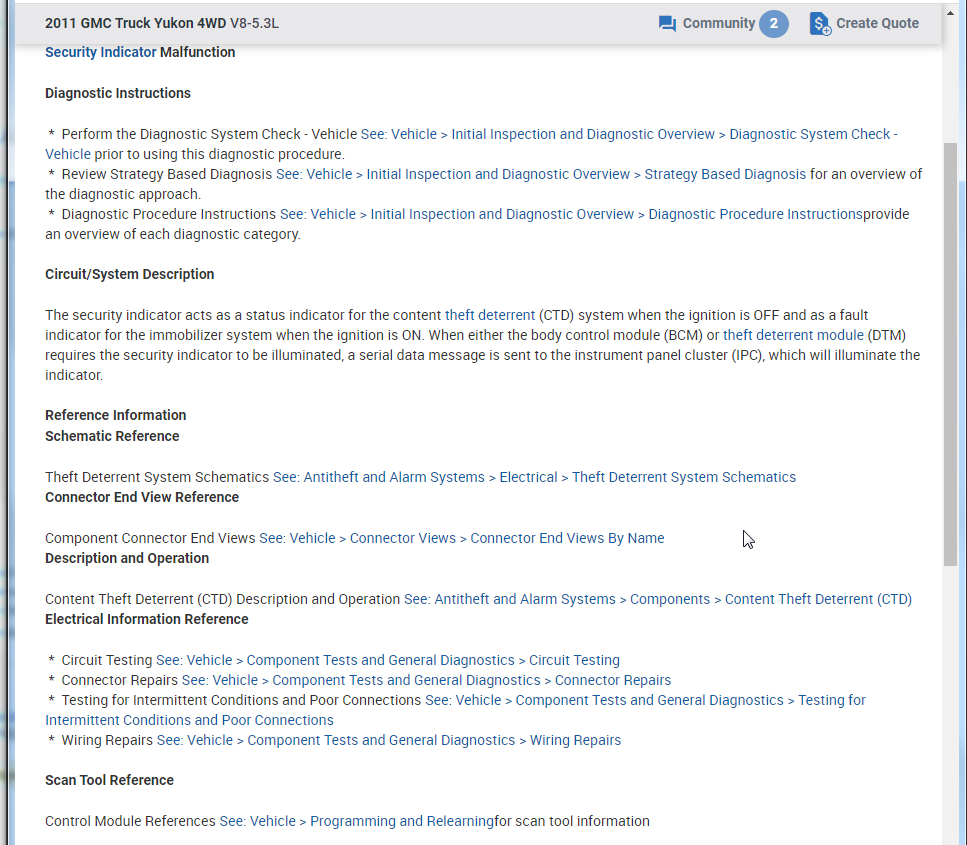
Task: Open Connector End Views By Name link
Action: pyautogui.click(x=567, y=538)
